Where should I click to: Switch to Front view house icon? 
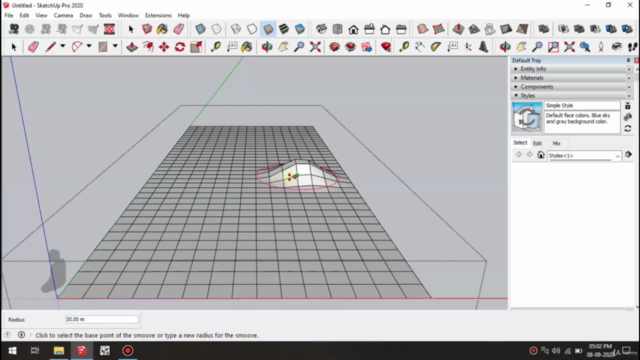(x=353, y=29)
